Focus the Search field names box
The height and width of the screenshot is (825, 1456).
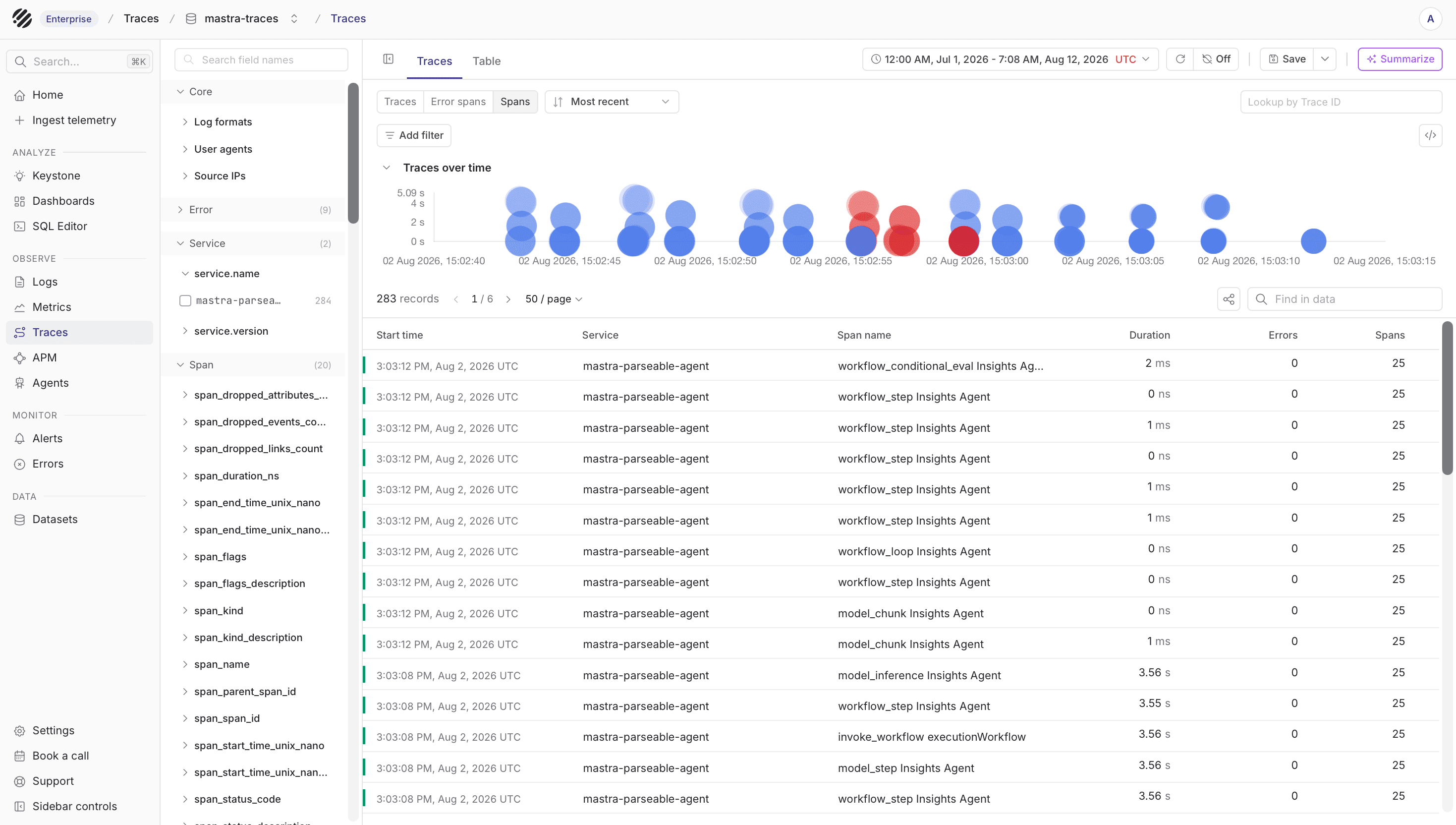point(261,59)
